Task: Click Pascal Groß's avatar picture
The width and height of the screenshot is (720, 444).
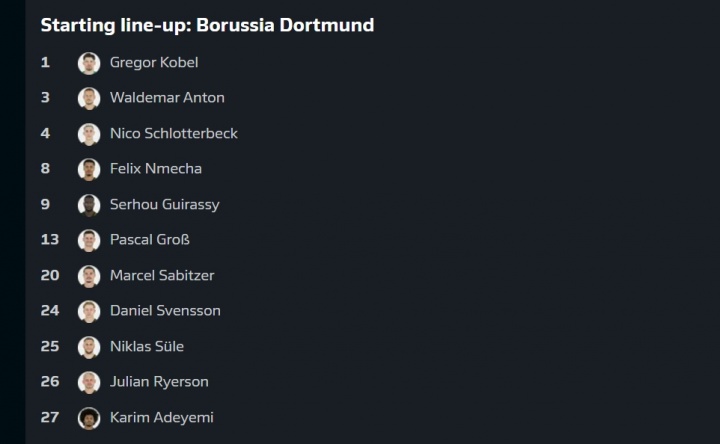Action: (89, 240)
